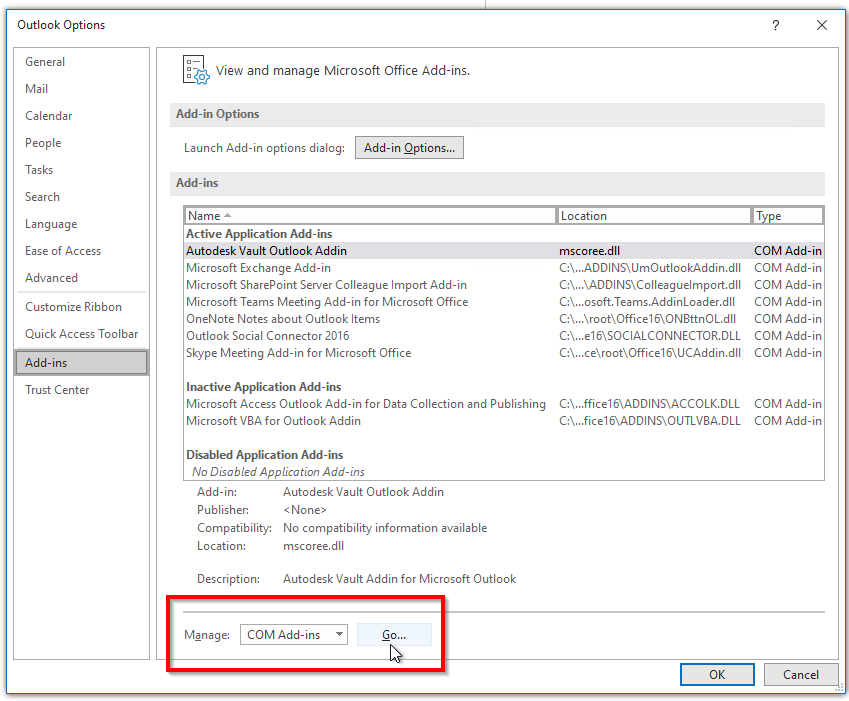The height and width of the screenshot is (701, 849).
Task: Open Trust Center settings
Action: pos(57,390)
